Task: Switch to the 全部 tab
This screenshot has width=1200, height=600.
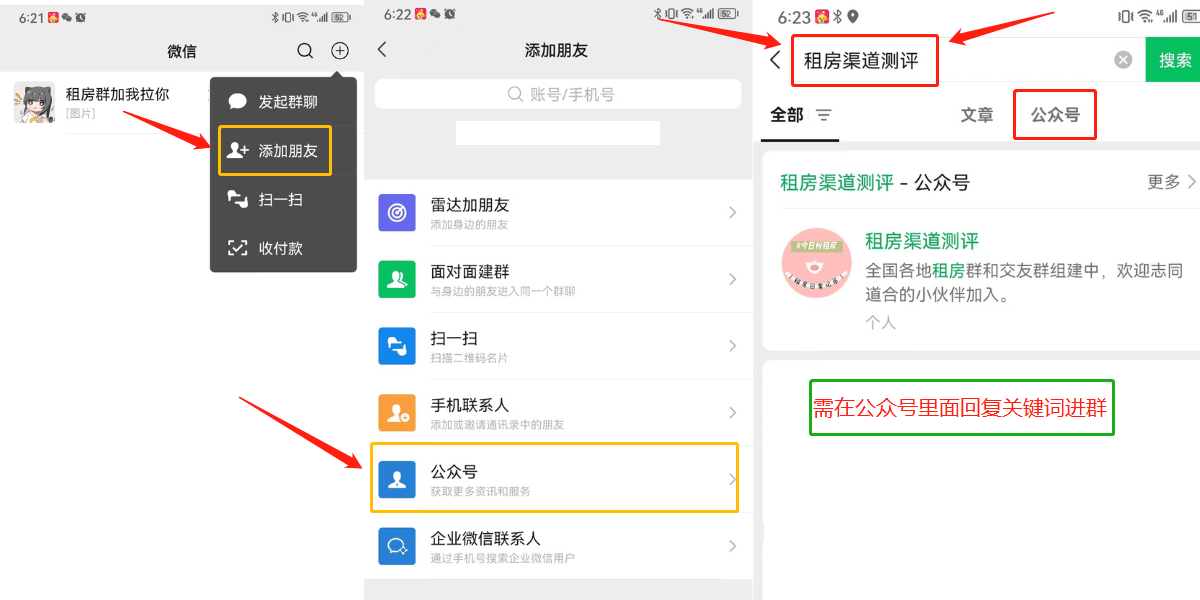Action: (787, 115)
